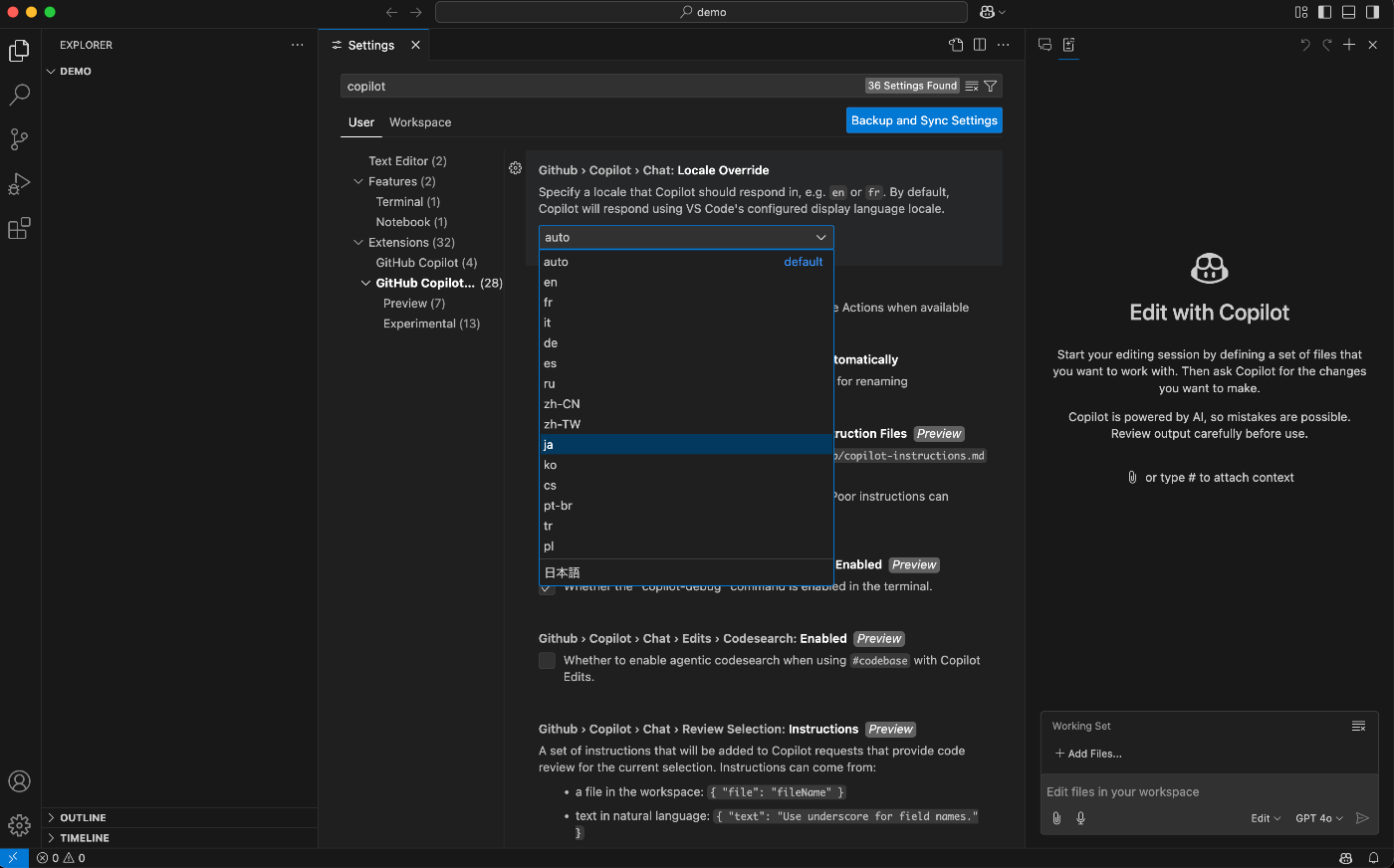The height and width of the screenshot is (868, 1394).
Task: Open editor More Actions menu beside split icon
Action: coord(1003,45)
